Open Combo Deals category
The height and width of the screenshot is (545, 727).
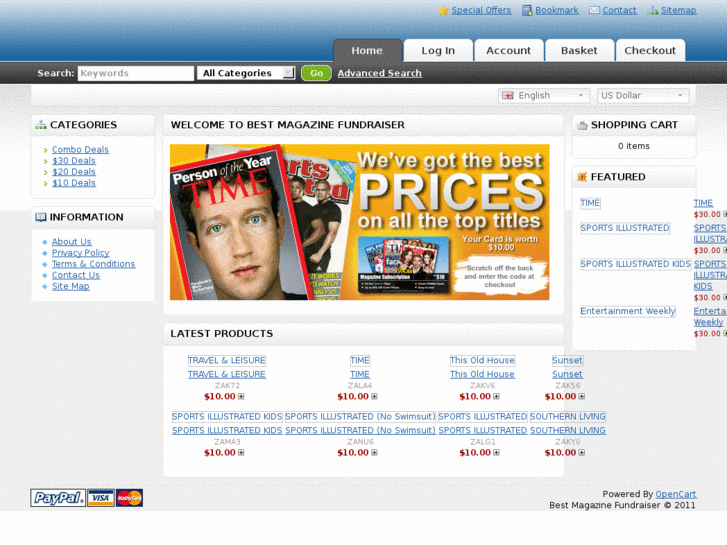(81, 149)
